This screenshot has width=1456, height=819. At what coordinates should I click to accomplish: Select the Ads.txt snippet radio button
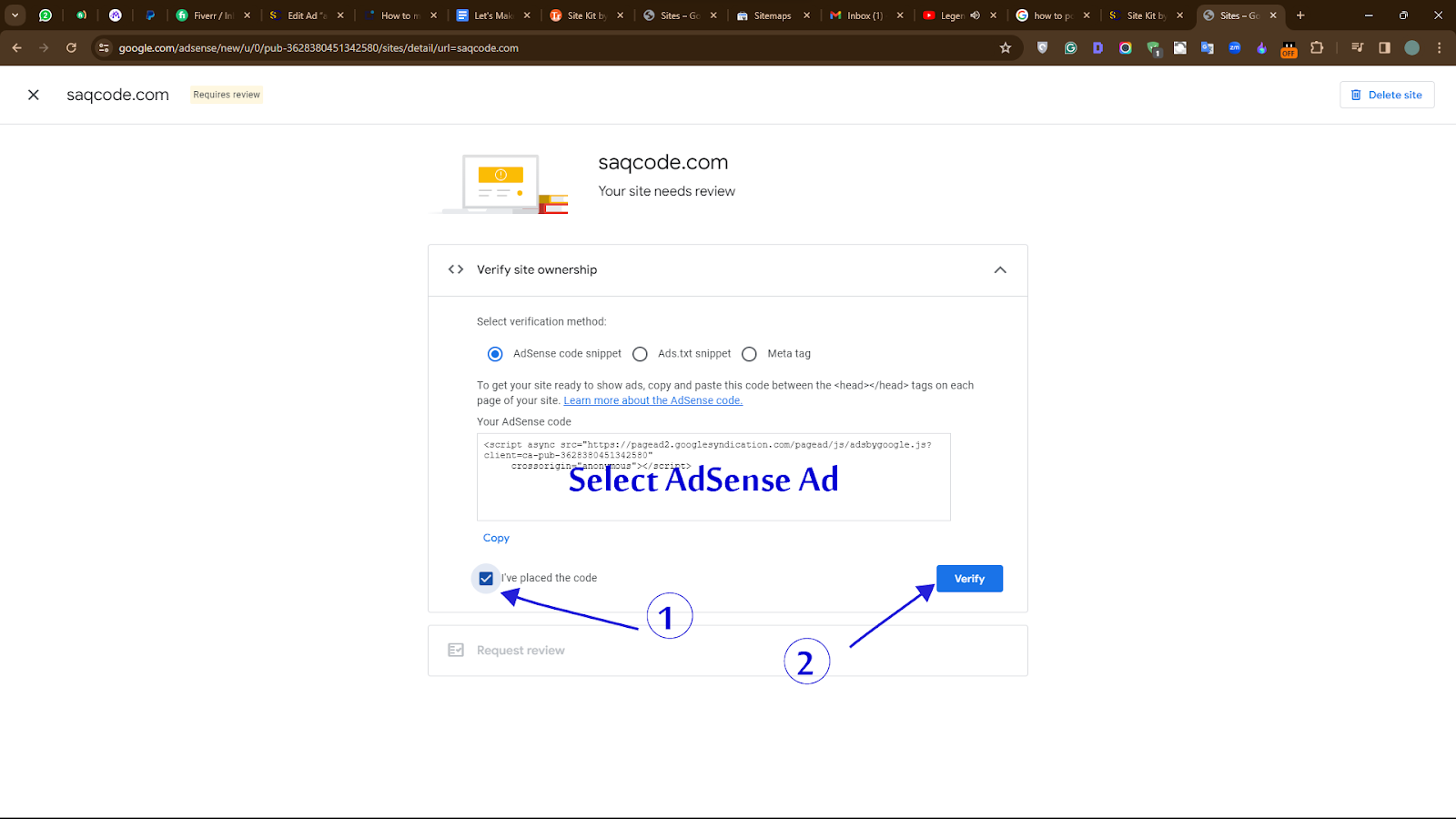tap(641, 354)
